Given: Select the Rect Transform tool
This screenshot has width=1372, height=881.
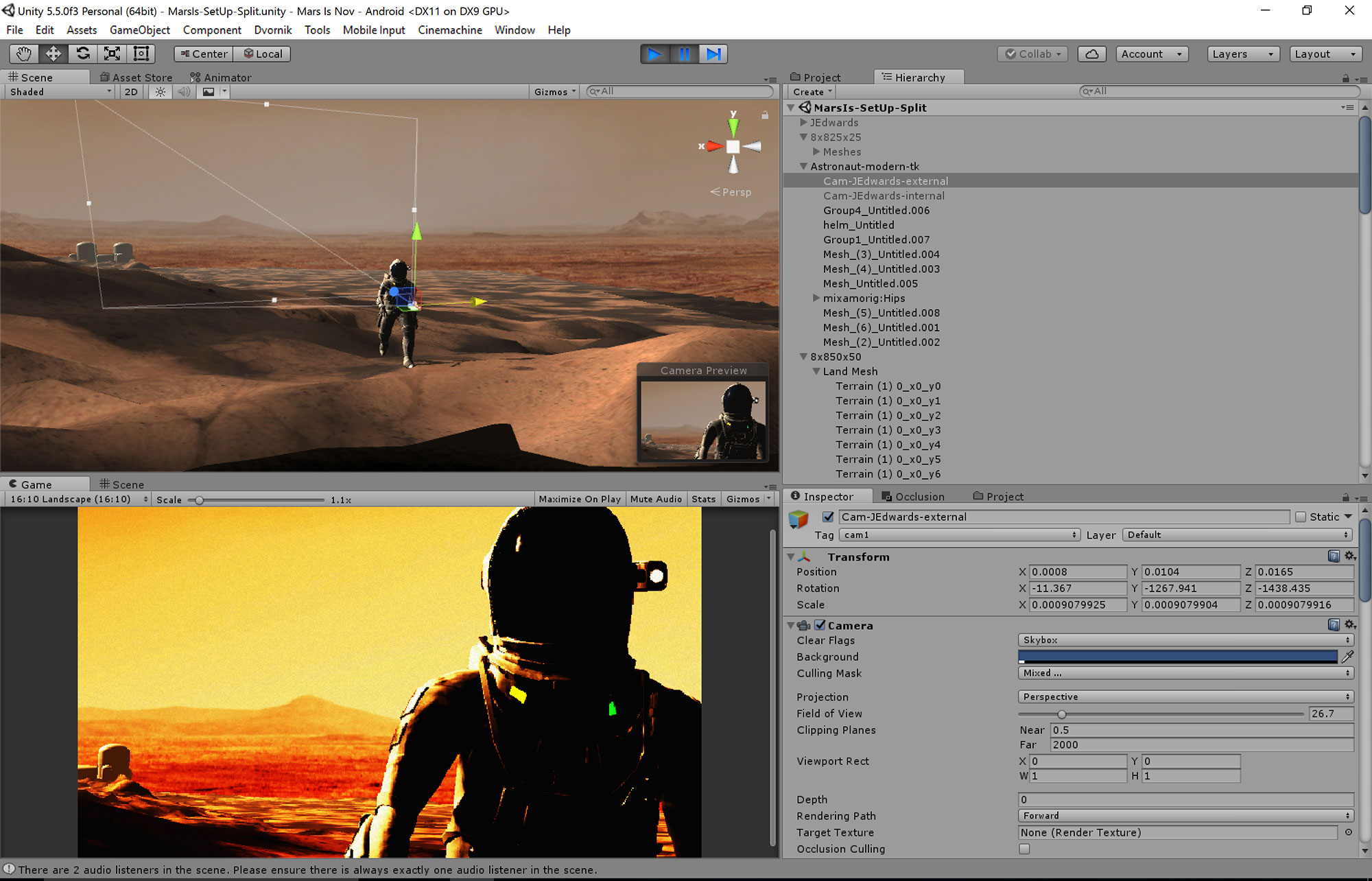Looking at the screenshot, I should [141, 54].
